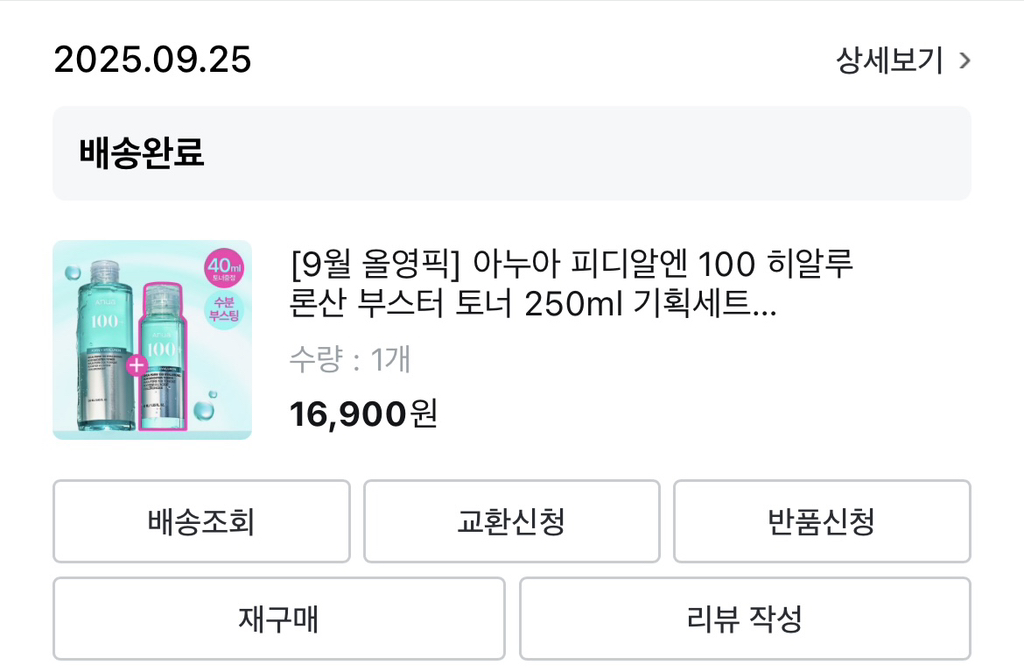Request an exchange via 교환신청
The height and width of the screenshot is (672, 1024).
tap(511, 521)
